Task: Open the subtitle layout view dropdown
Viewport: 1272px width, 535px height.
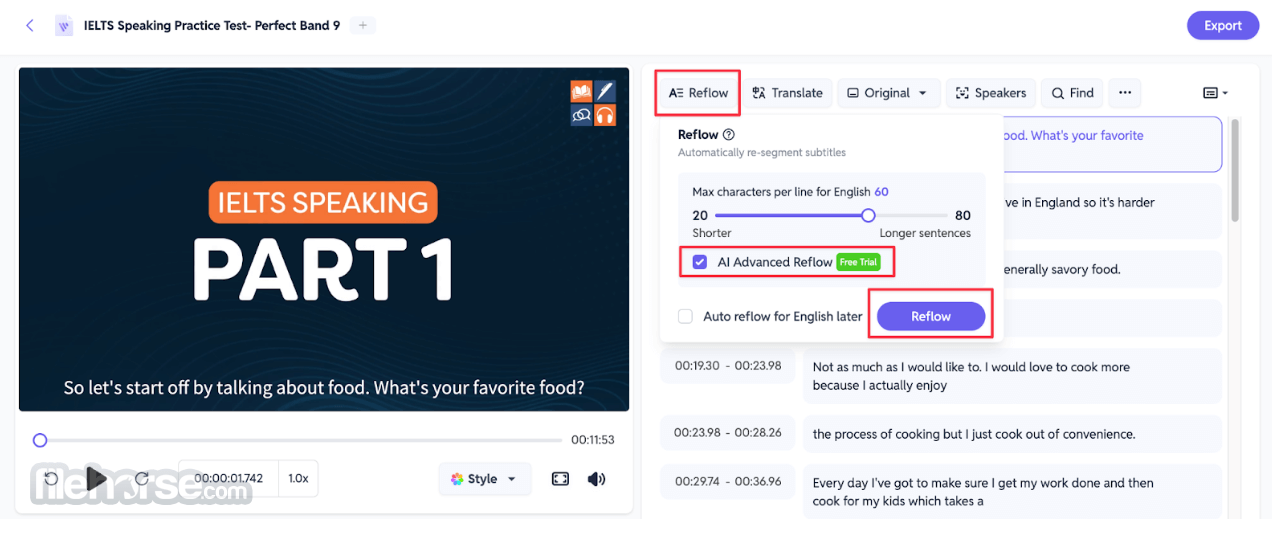Action: point(1215,93)
